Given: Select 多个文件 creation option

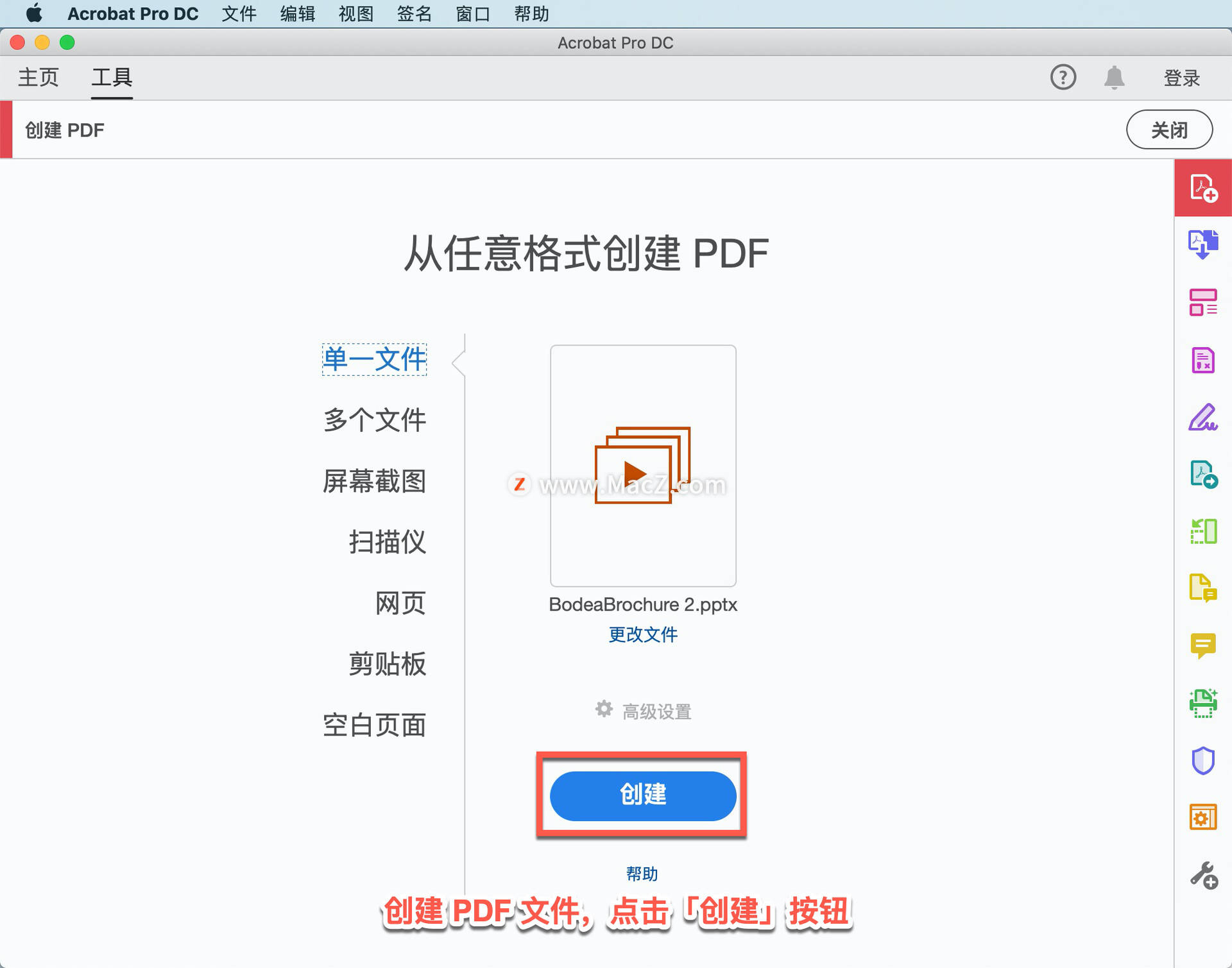Looking at the screenshot, I should coord(375,420).
